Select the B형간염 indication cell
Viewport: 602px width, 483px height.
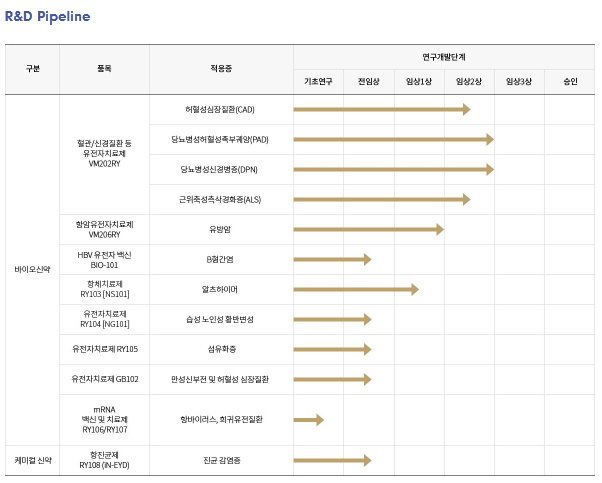pos(221,260)
